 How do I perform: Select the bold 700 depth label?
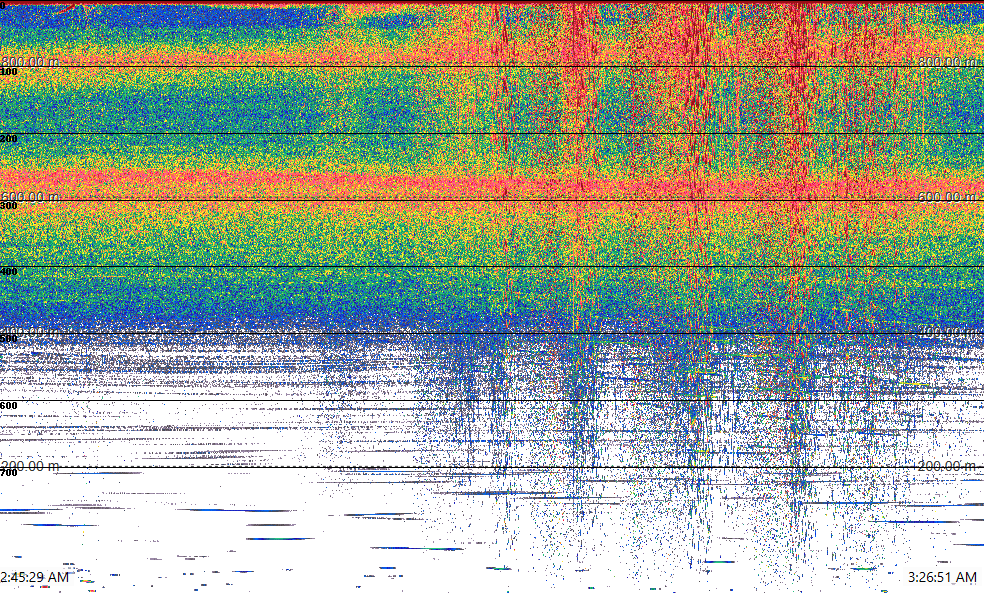pos(9,472)
